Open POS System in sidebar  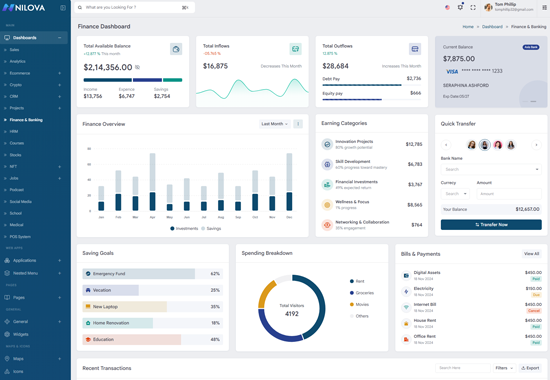click(x=20, y=236)
